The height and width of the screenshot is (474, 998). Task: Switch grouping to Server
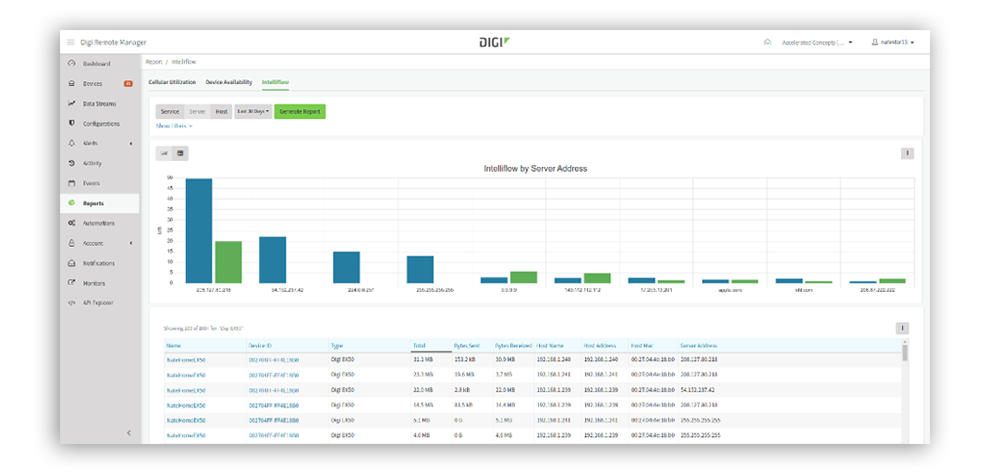coord(197,112)
